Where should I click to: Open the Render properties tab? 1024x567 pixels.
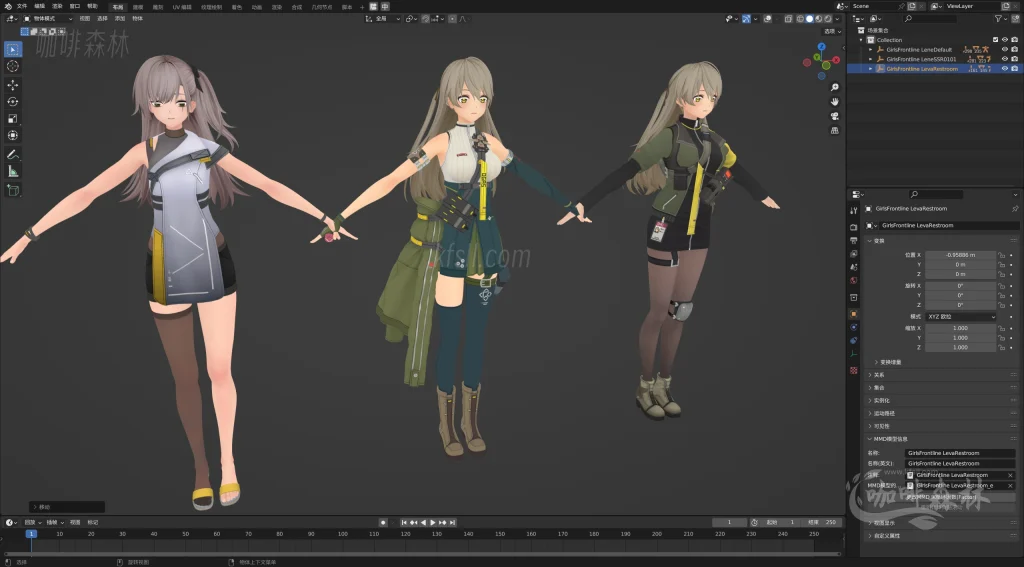click(x=854, y=227)
